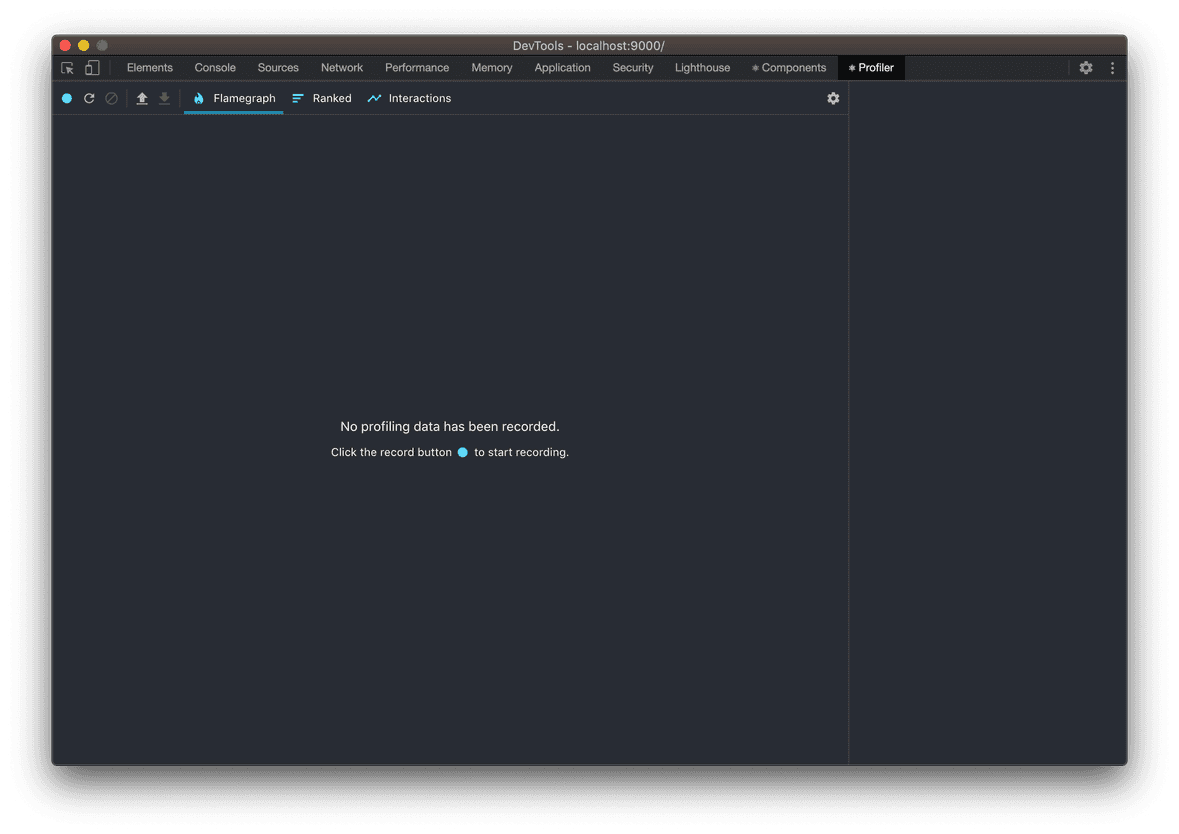
Task: Open DevTools settings with the gear icon
Action: [x=1086, y=67]
